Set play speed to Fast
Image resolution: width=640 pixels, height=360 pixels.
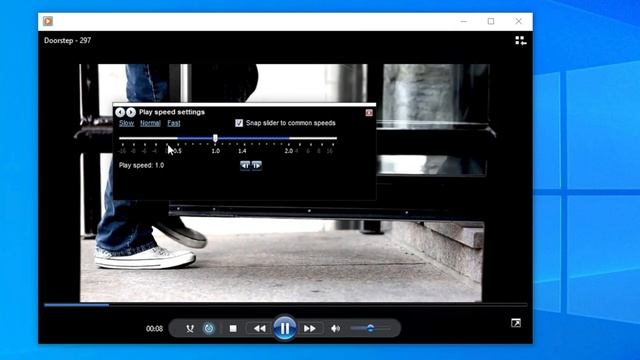(x=173, y=123)
